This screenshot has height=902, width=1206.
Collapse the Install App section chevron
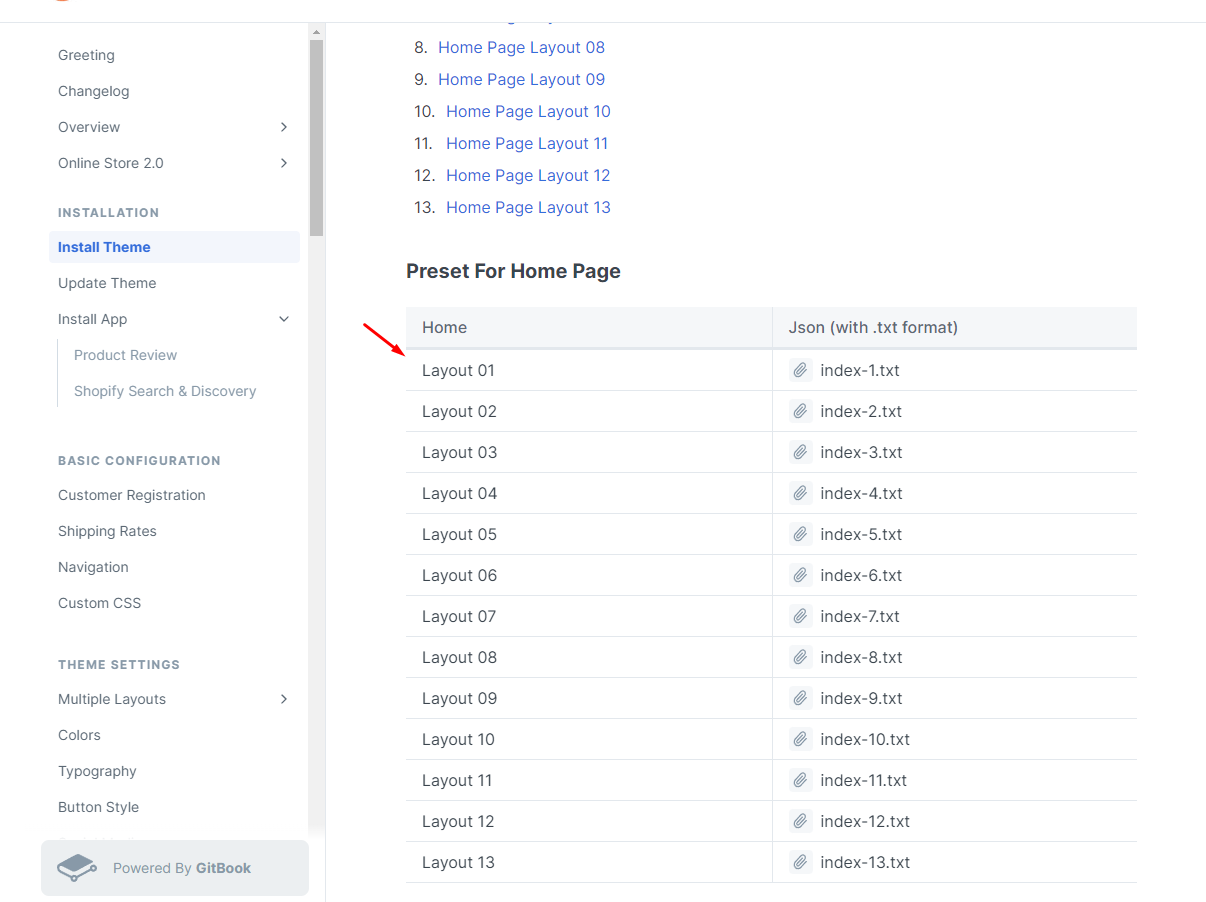tap(284, 319)
